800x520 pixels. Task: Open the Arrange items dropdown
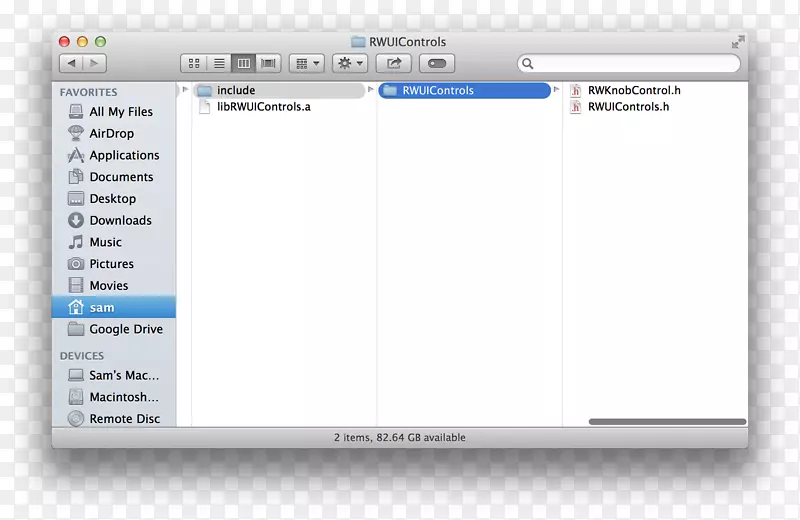coord(306,63)
